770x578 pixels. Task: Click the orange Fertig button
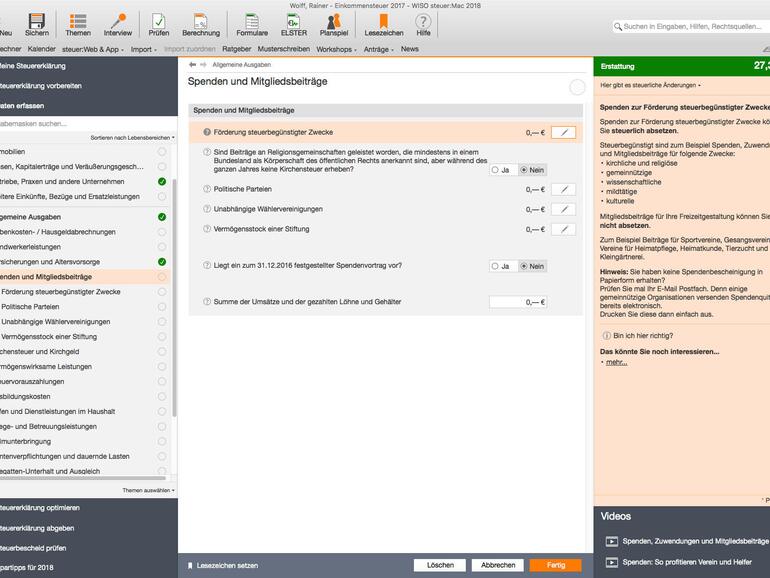click(x=555, y=565)
